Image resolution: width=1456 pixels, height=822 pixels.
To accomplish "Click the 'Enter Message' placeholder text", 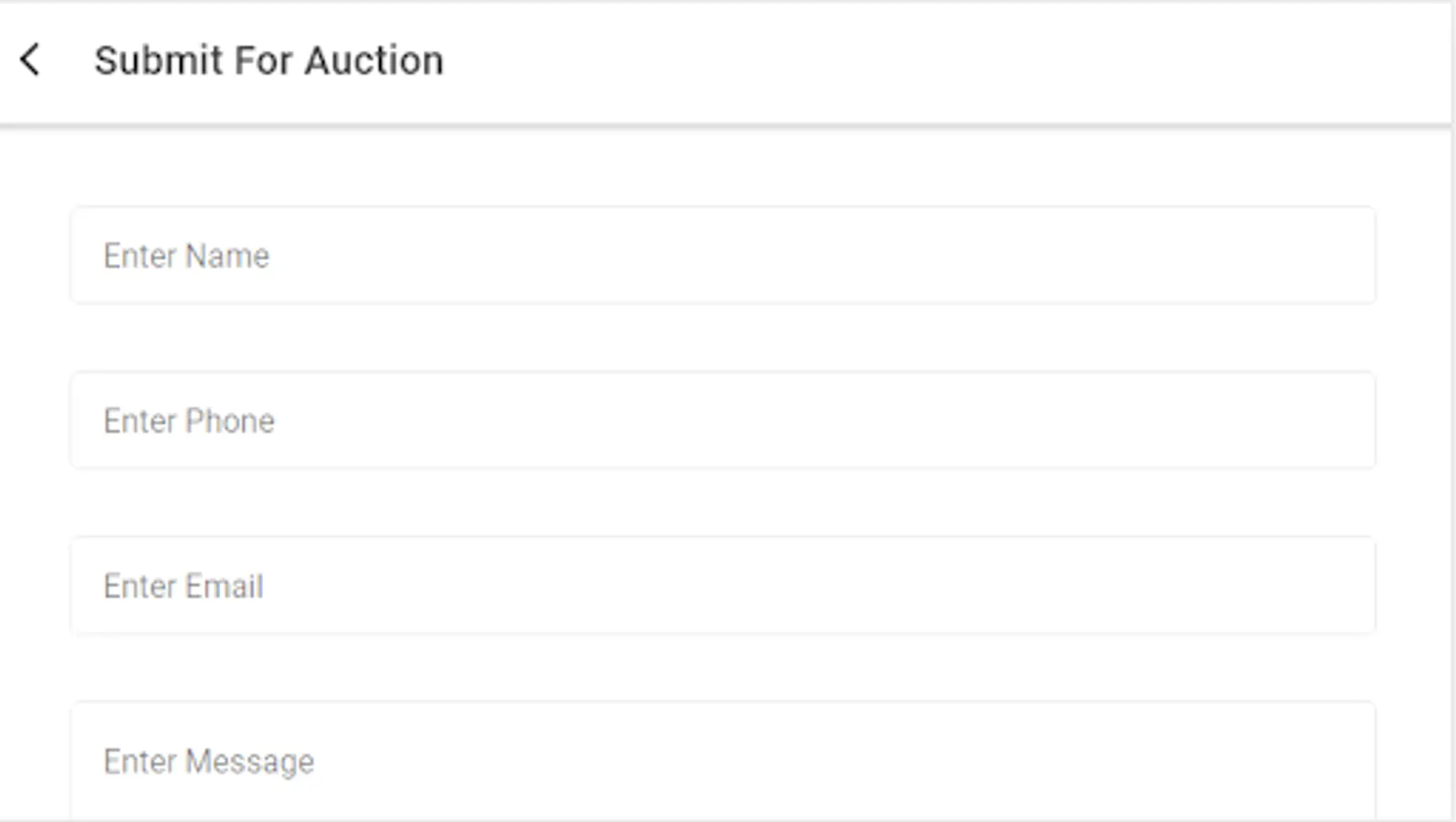I will [208, 762].
